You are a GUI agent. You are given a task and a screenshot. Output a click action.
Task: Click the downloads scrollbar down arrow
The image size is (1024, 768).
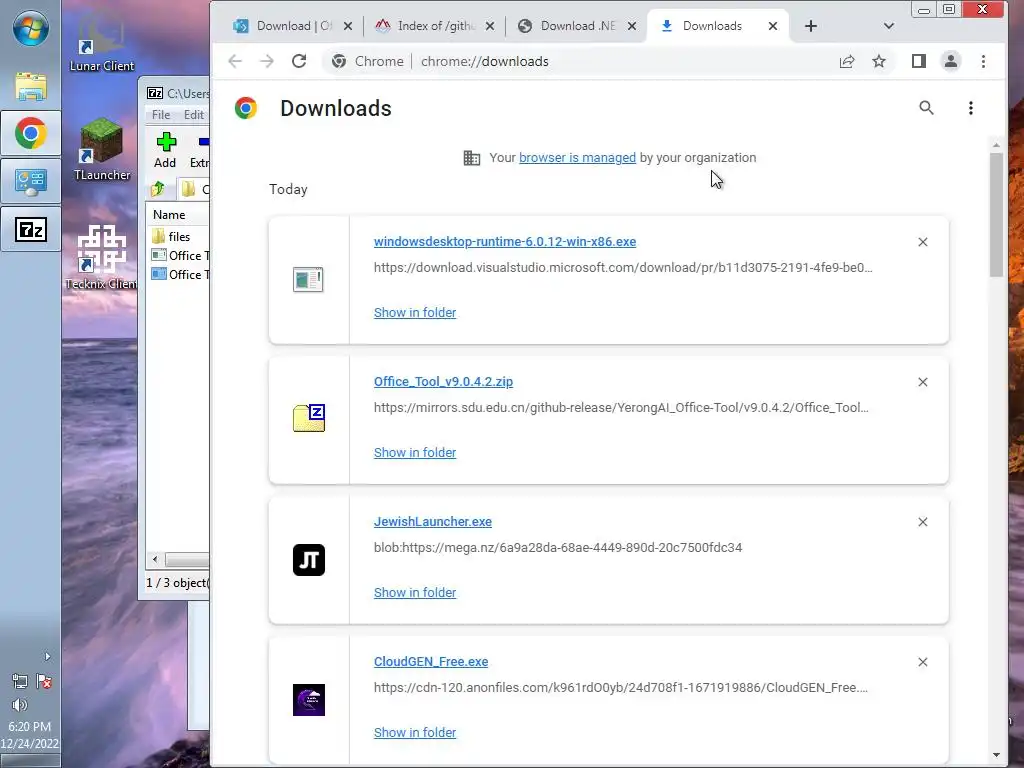(x=996, y=756)
